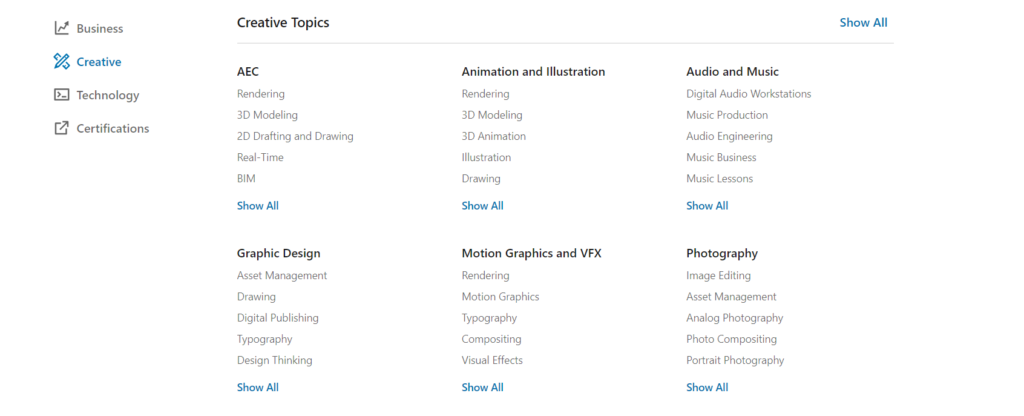The width and height of the screenshot is (1024, 416).
Task: Click the Certifications external-link icon
Action: (62, 128)
